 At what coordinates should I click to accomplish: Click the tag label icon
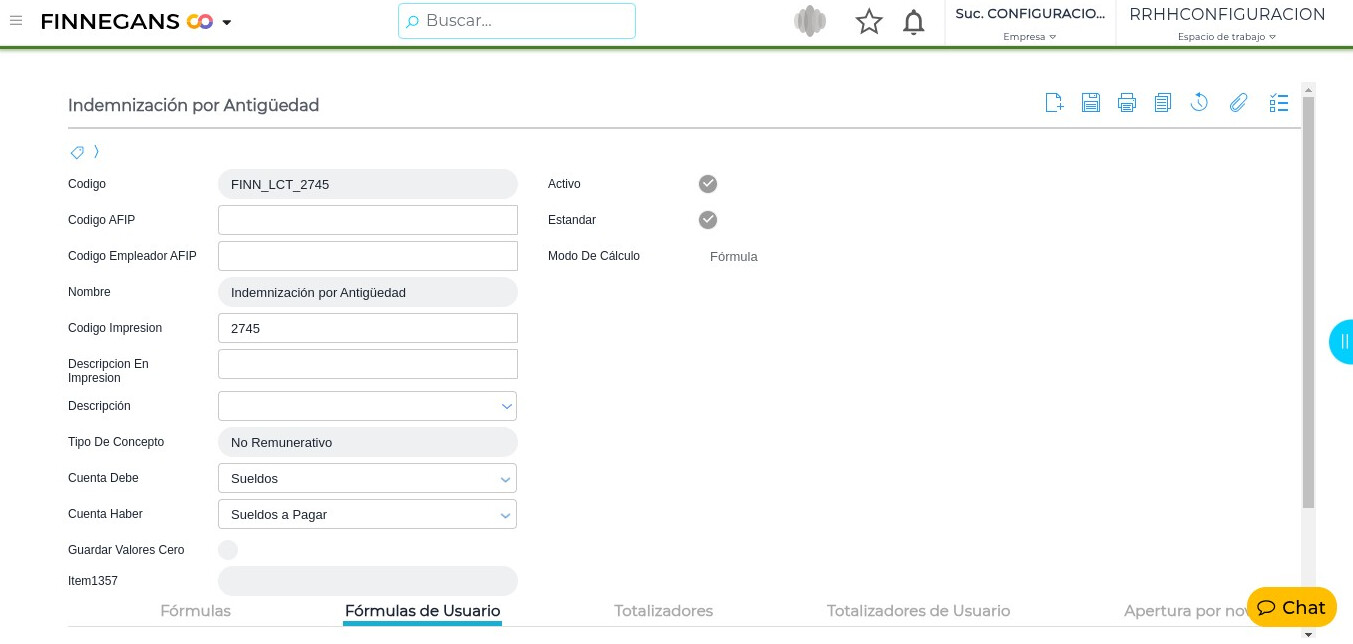(x=77, y=152)
